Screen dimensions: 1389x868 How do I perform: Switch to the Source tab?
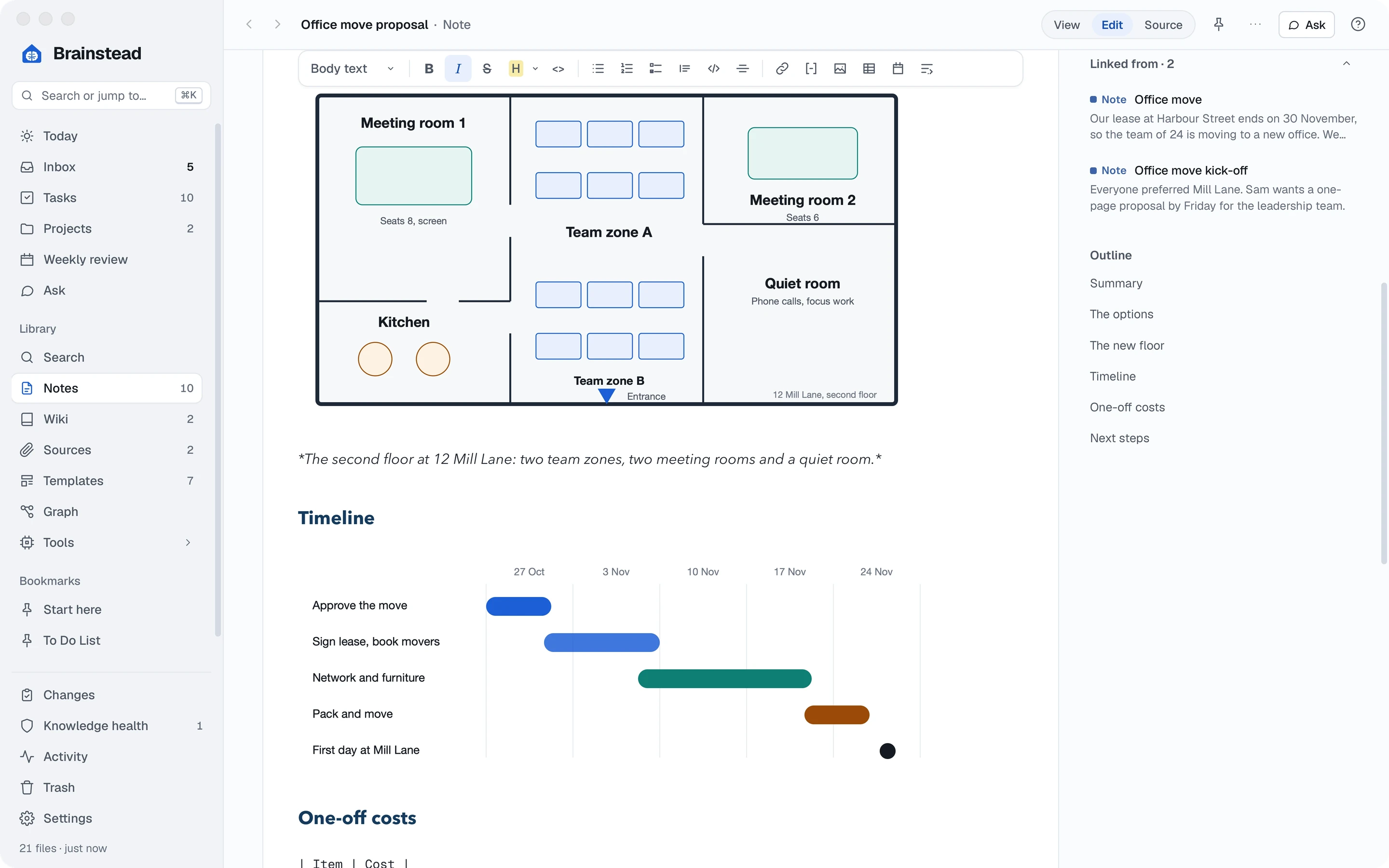(x=1163, y=25)
